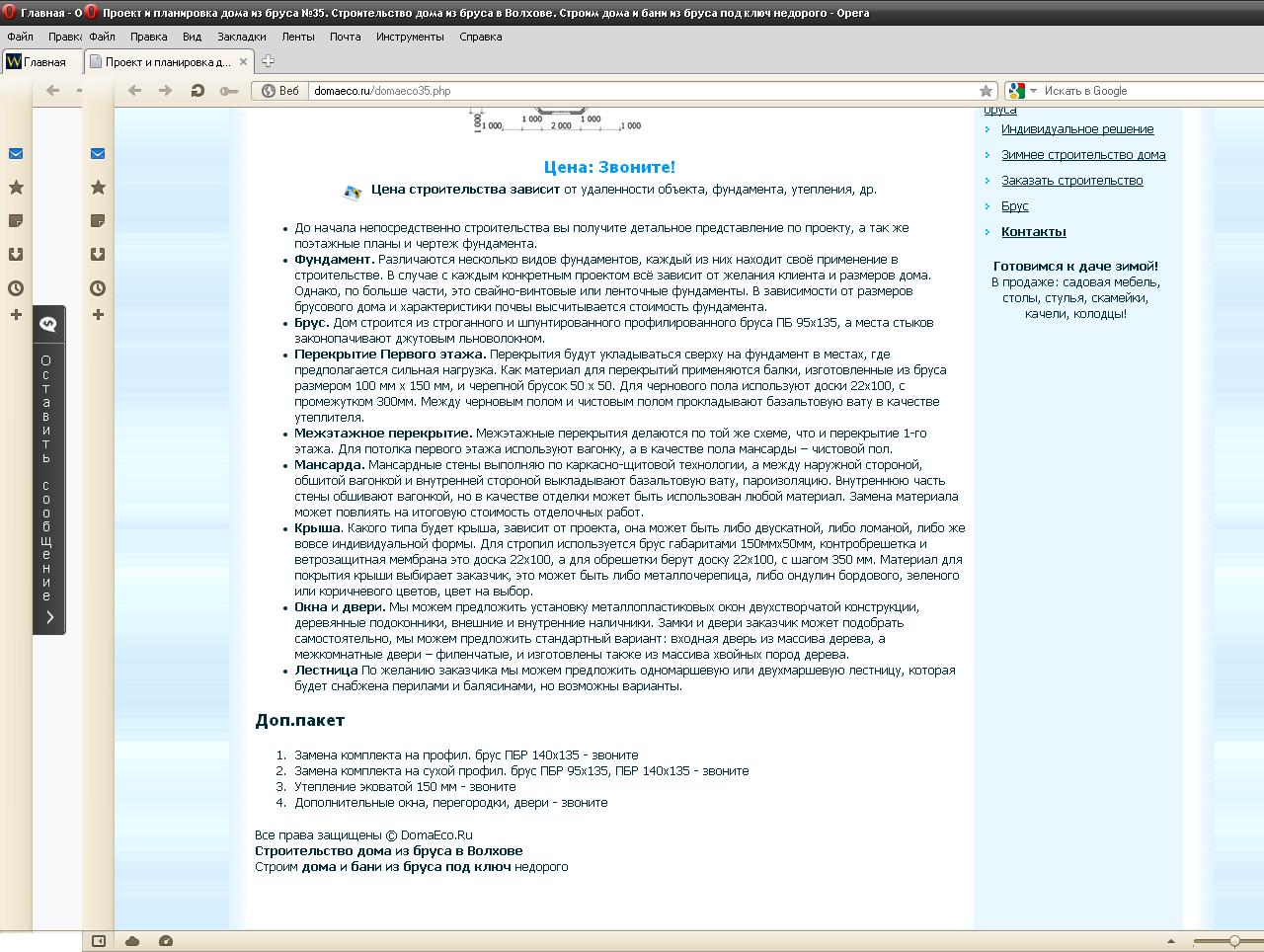
Task: Follow the Индивидуальное решение link
Action: click(1077, 129)
